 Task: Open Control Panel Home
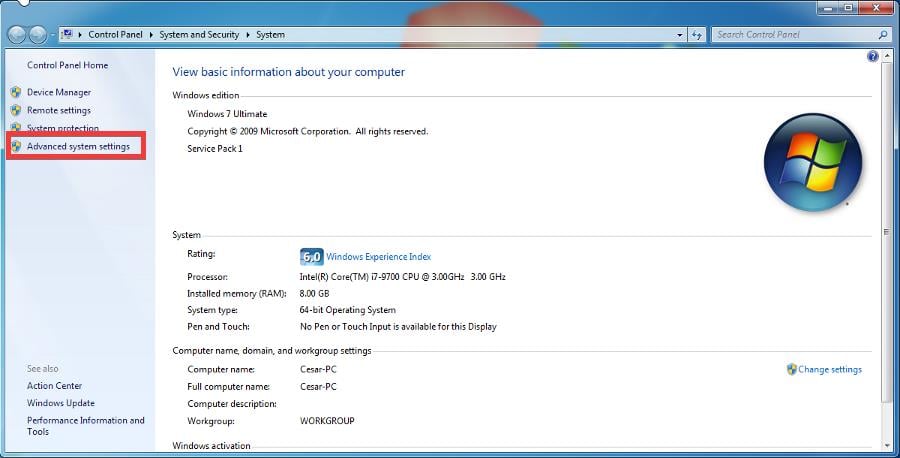(67, 65)
